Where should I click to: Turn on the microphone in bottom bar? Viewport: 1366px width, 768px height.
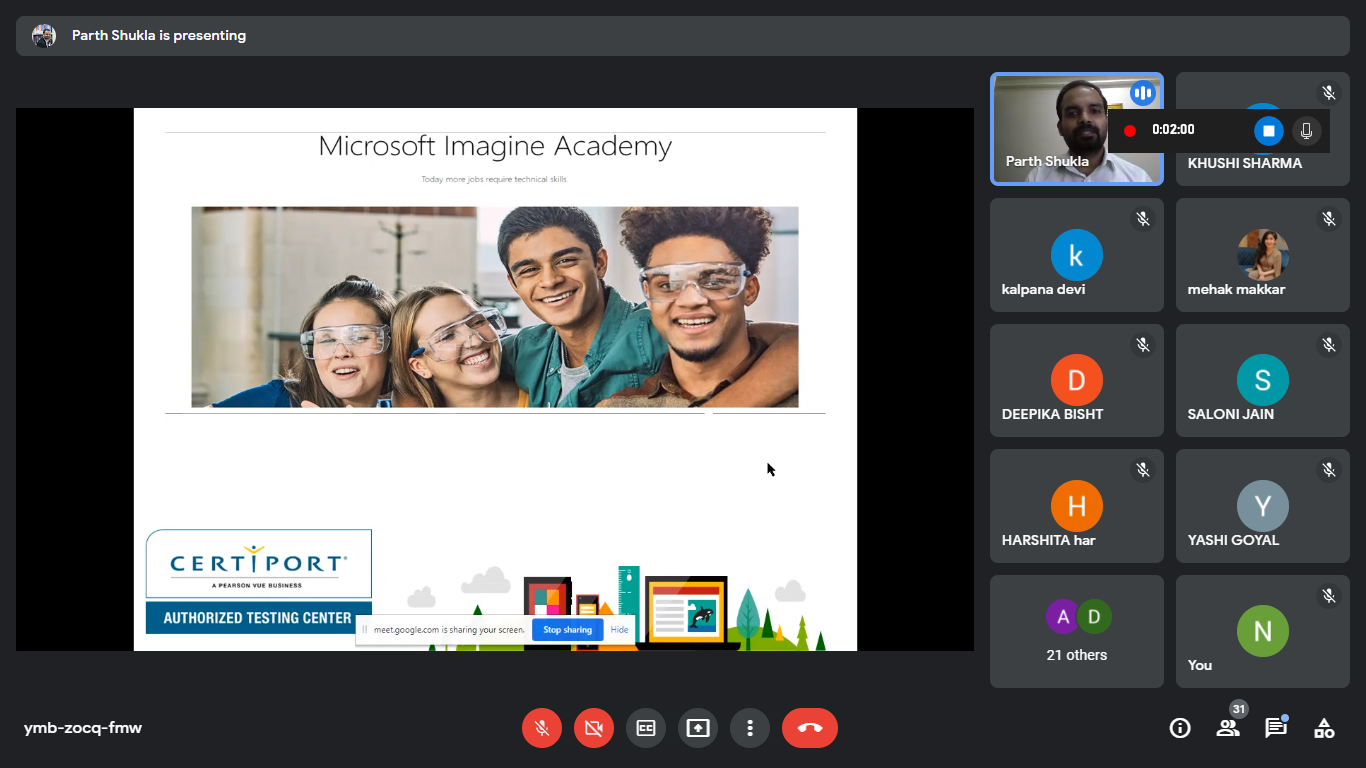click(x=542, y=728)
